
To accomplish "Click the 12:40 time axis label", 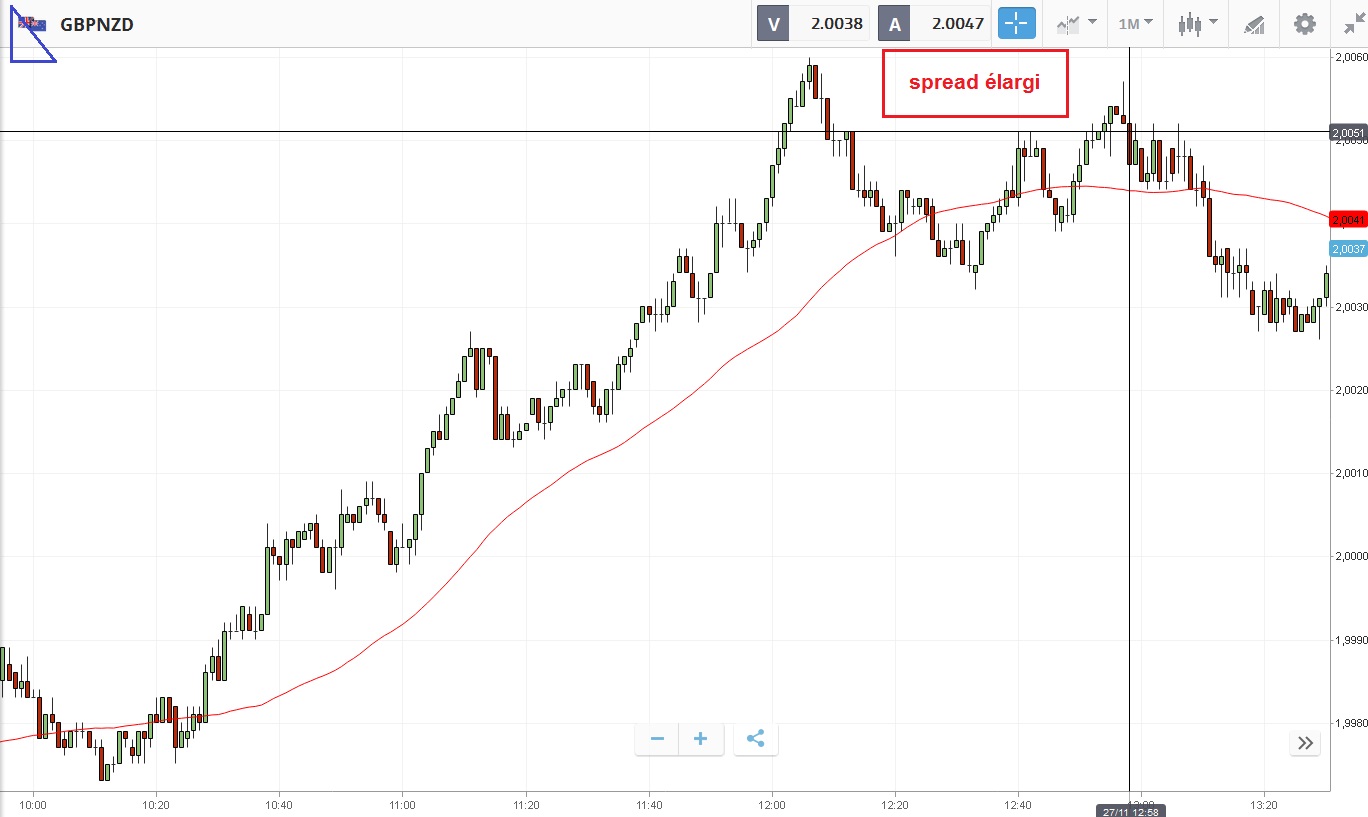I will tap(1018, 804).
